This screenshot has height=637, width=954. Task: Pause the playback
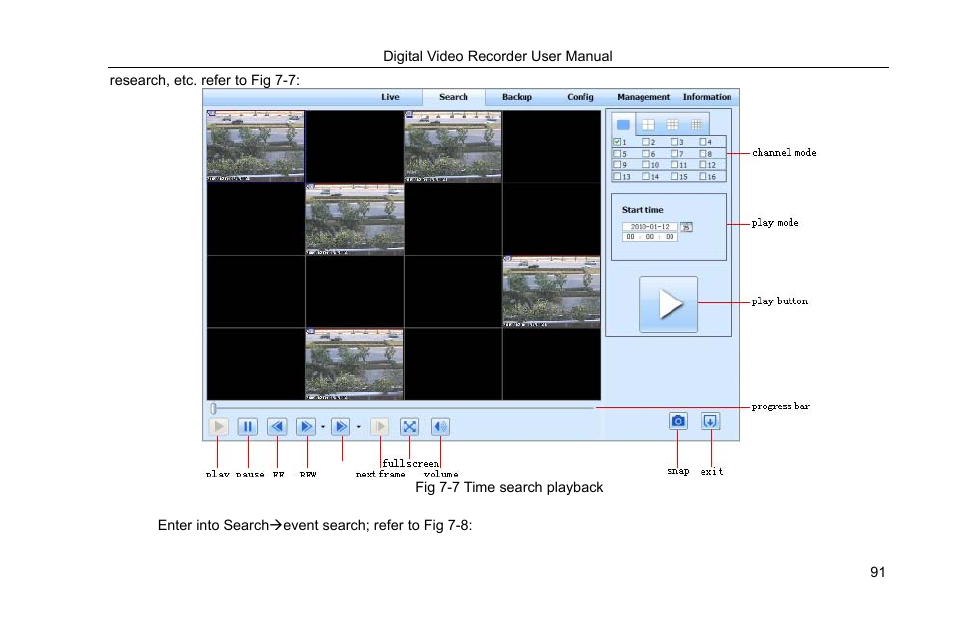(248, 427)
